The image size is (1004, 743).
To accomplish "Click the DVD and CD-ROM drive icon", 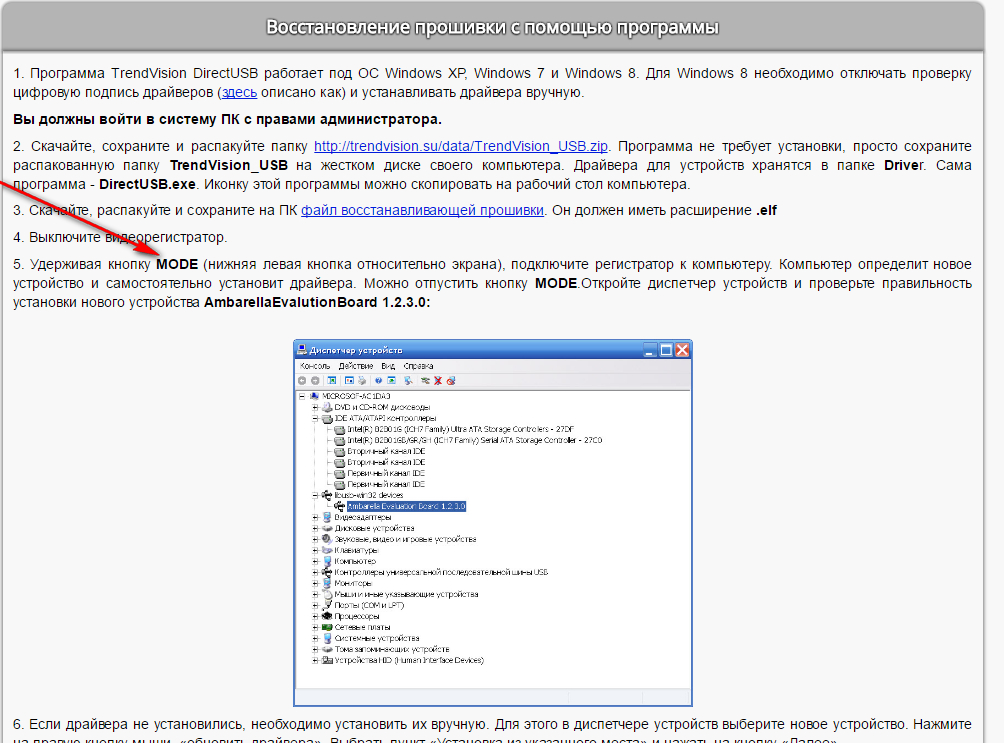I will (327, 407).
